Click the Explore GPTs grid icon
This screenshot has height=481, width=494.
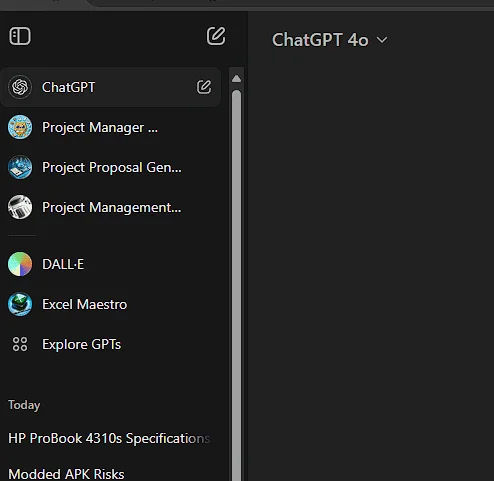pos(20,344)
